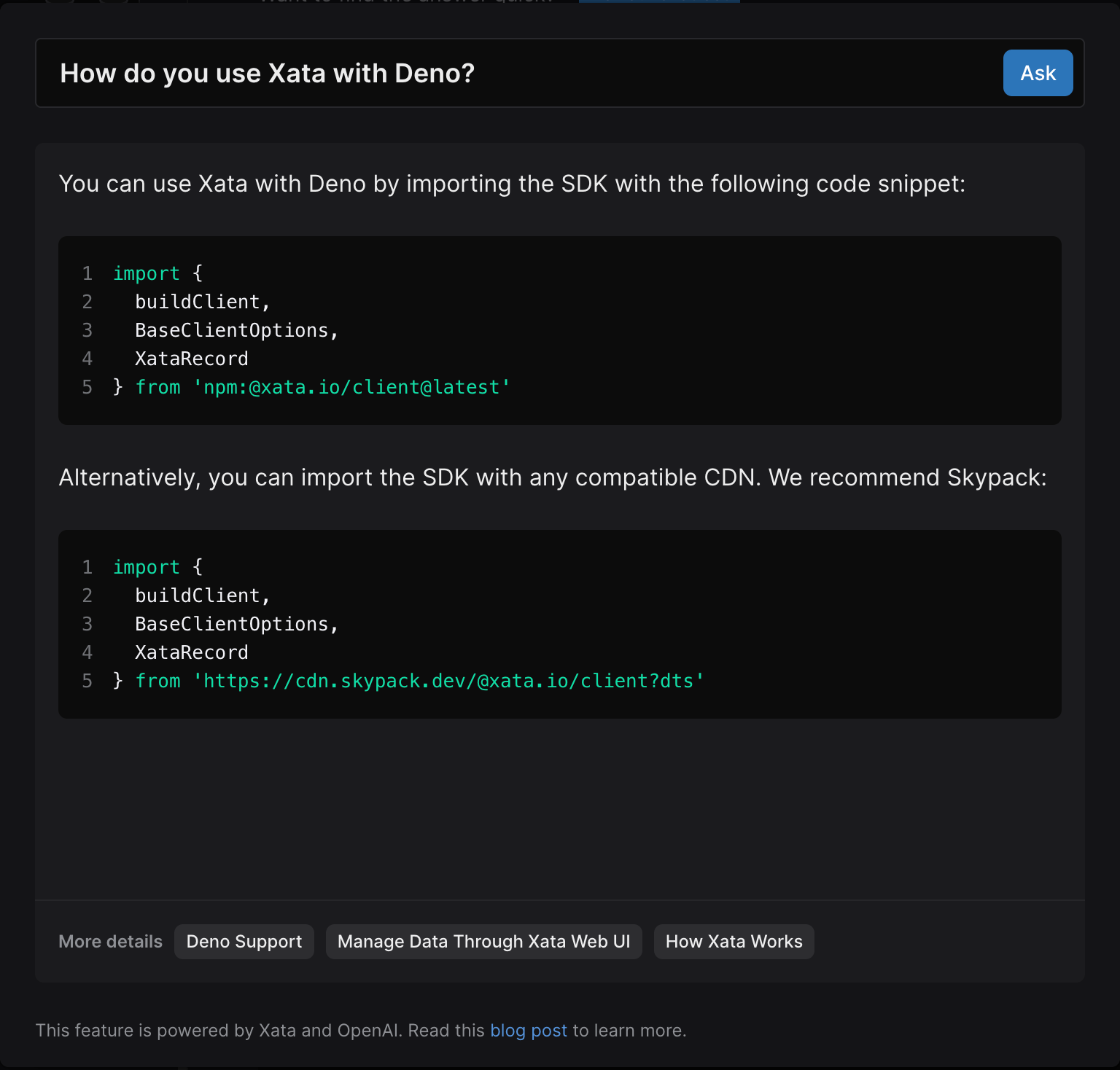Click XataRecord in the first code block
The height and width of the screenshot is (1070, 1120).
click(191, 359)
